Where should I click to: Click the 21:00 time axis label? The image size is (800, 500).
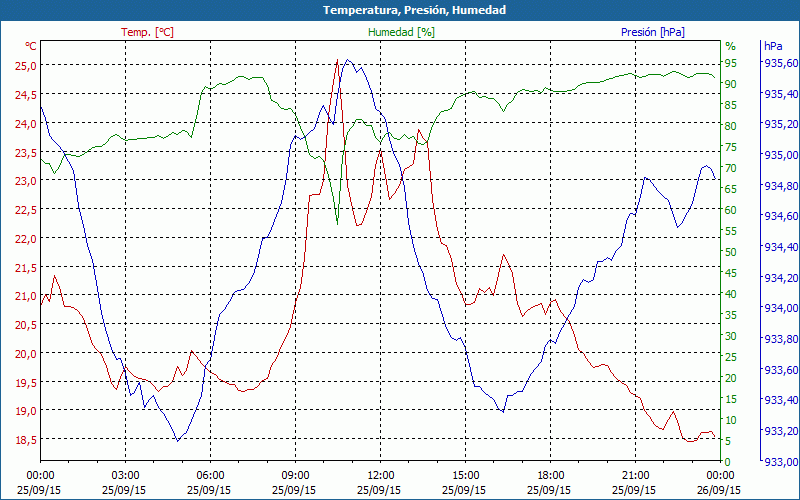[x=635, y=475]
